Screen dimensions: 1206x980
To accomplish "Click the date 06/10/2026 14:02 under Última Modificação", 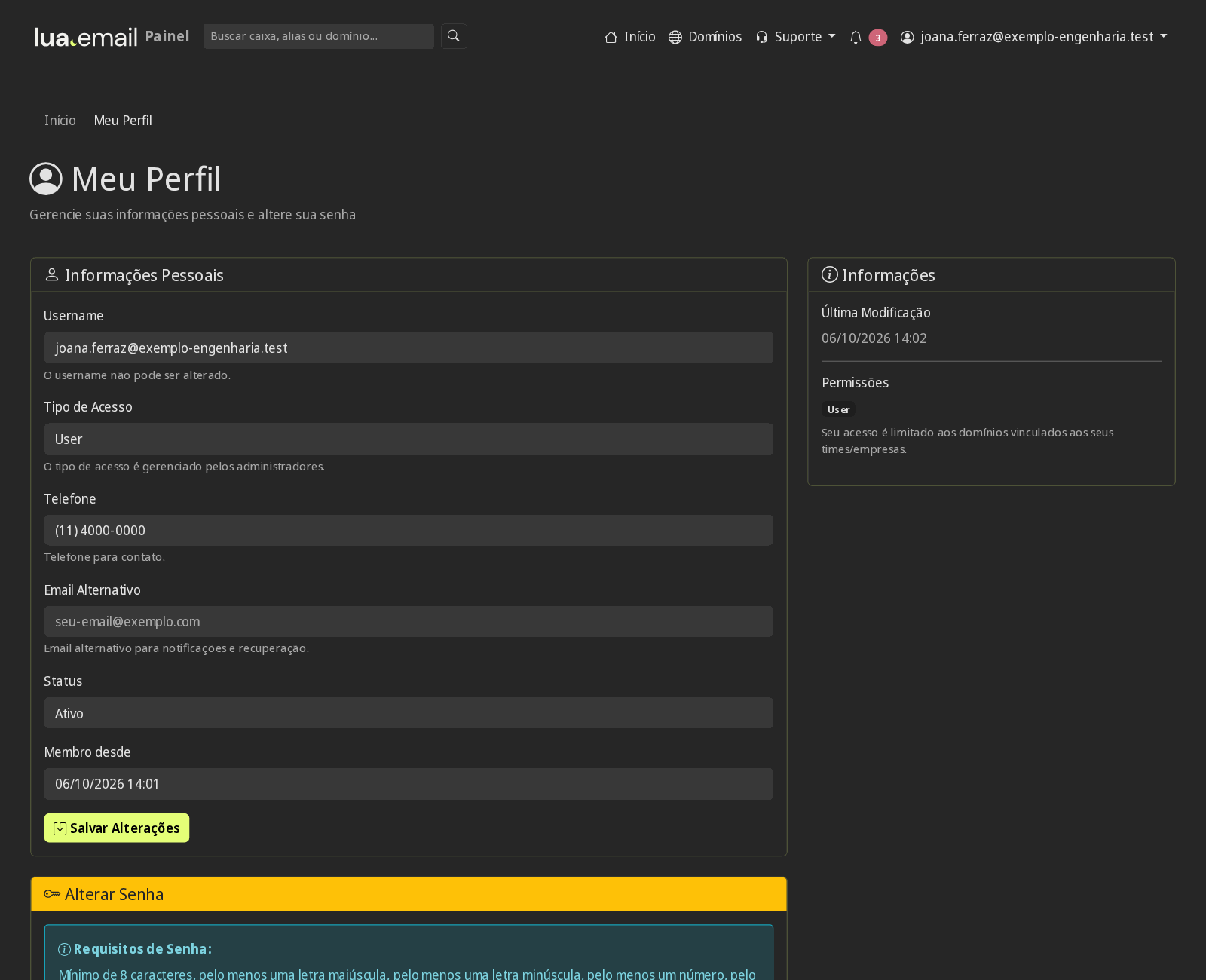I will pos(874,338).
